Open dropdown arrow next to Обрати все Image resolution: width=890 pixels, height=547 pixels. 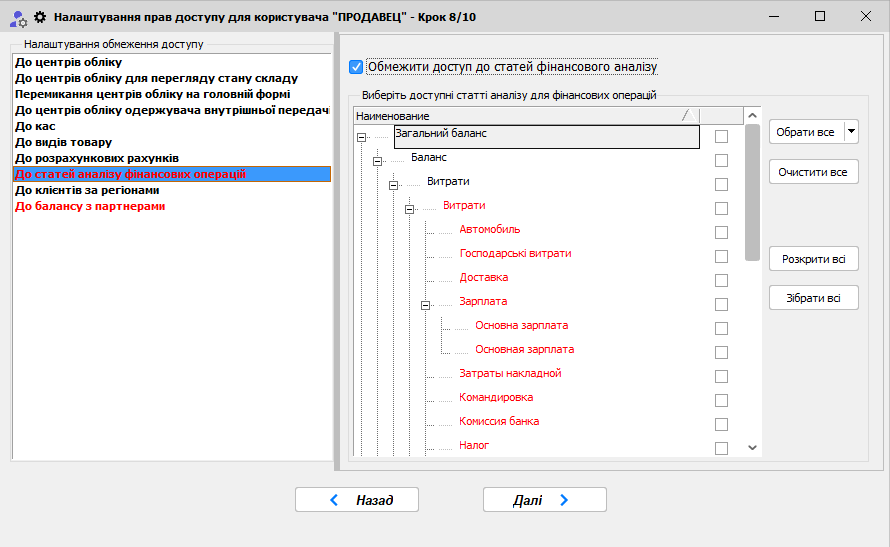[x=850, y=132]
